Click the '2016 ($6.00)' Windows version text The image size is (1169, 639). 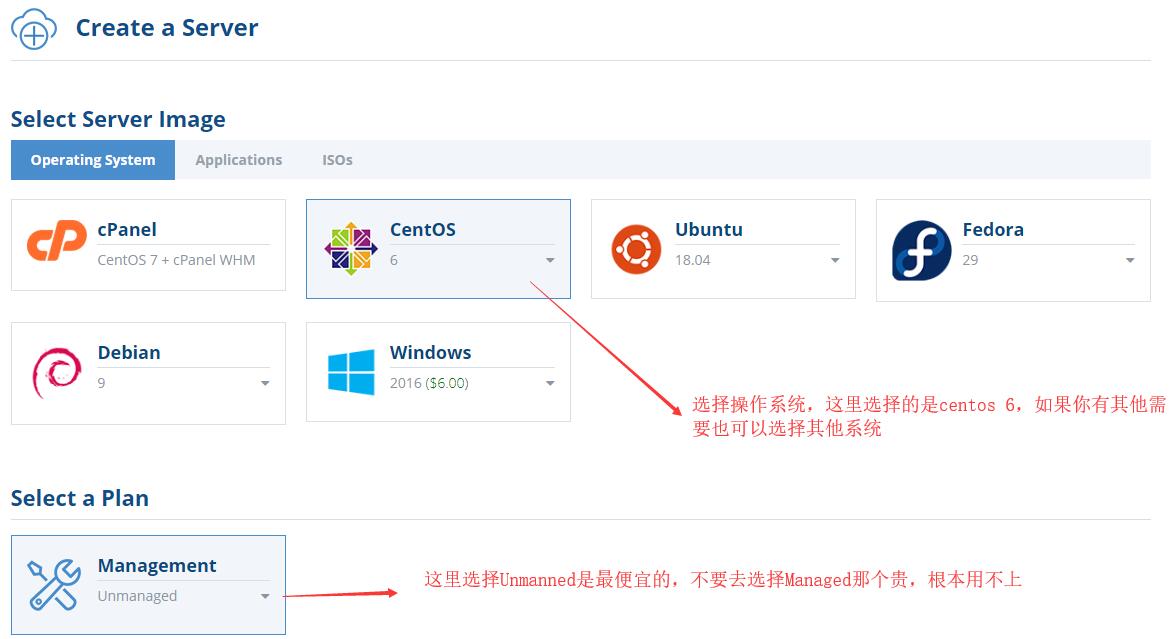point(429,383)
